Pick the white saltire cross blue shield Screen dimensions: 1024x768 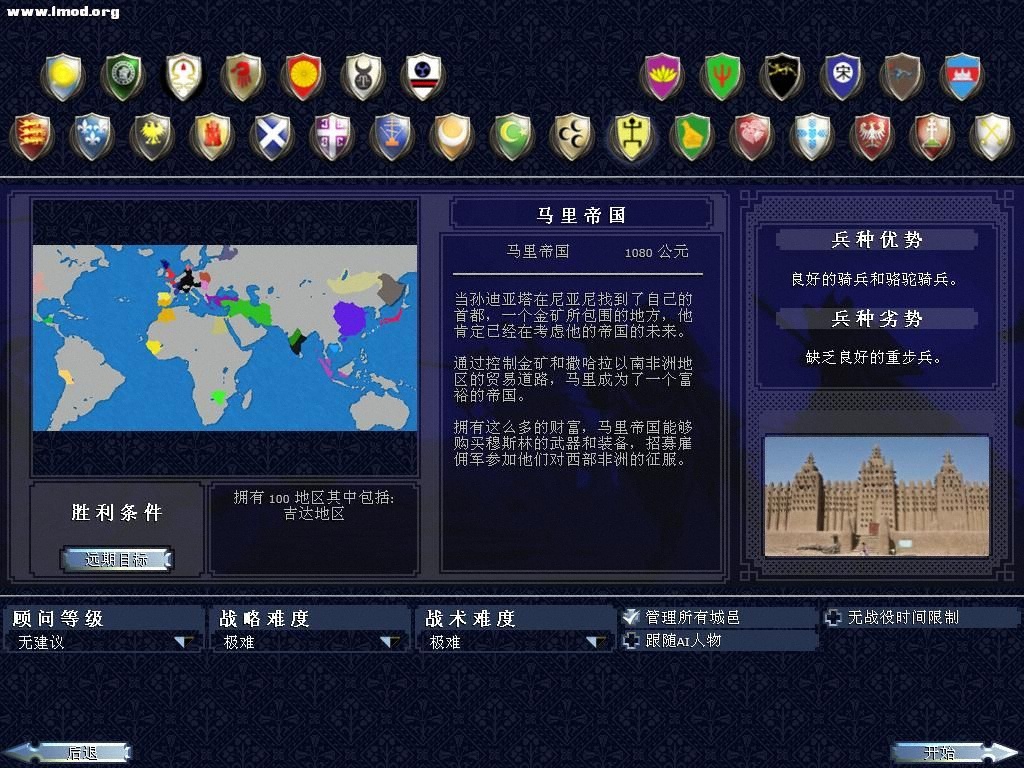pyautogui.click(x=271, y=136)
